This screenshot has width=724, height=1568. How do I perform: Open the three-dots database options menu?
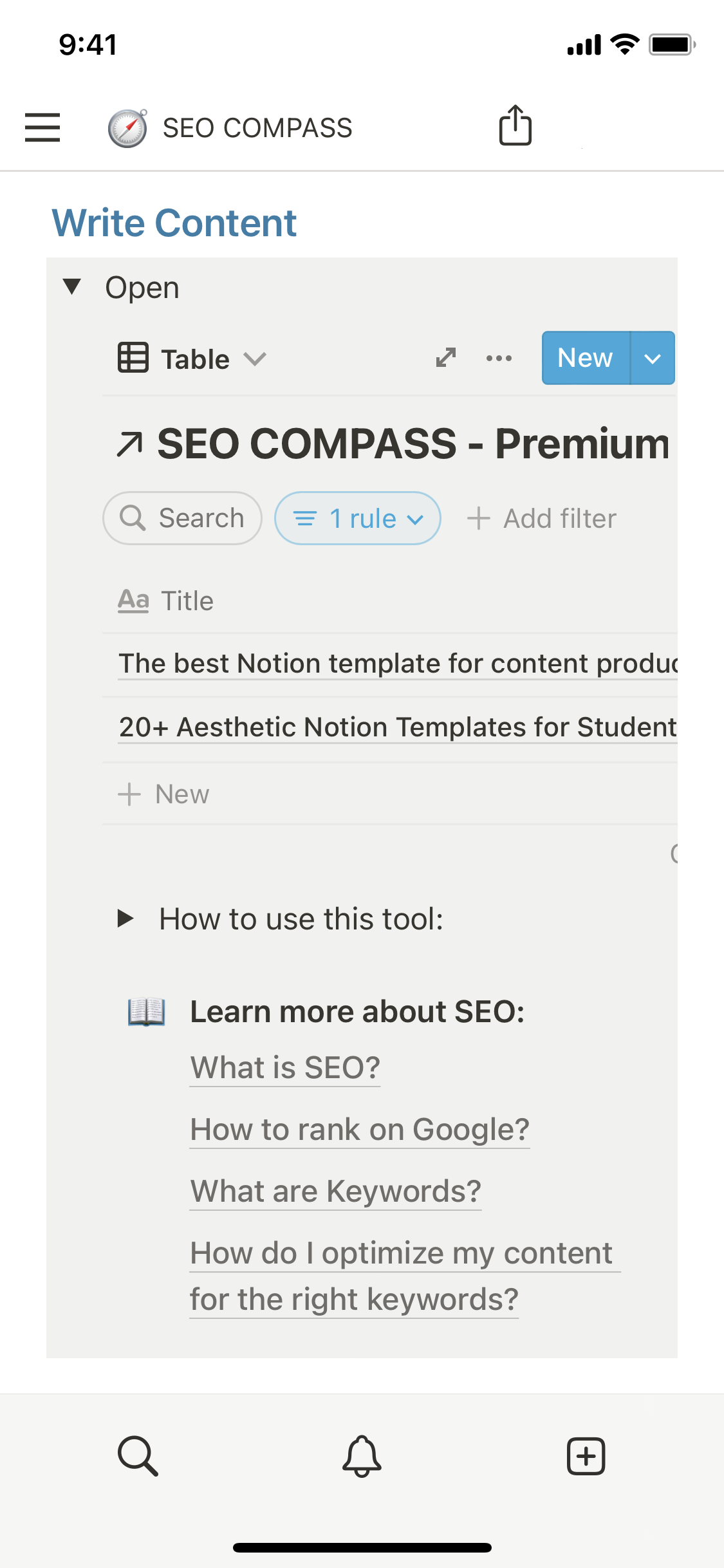tap(499, 359)
